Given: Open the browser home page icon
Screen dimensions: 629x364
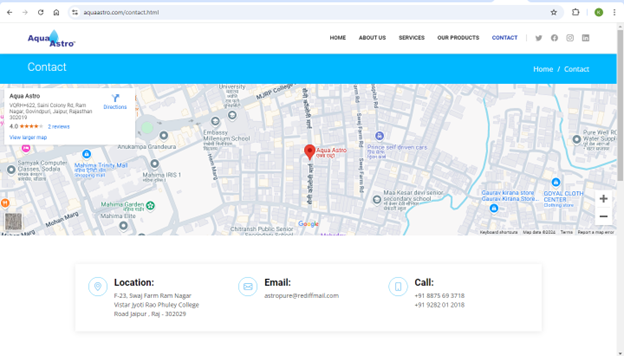Looking at the screenshot, I should pyautogui.click(x=56, y=12).
